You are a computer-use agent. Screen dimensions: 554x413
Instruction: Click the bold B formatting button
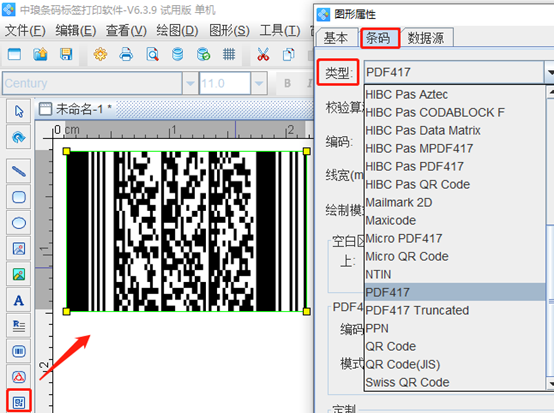pyautogui.click(x=288, y=83)
